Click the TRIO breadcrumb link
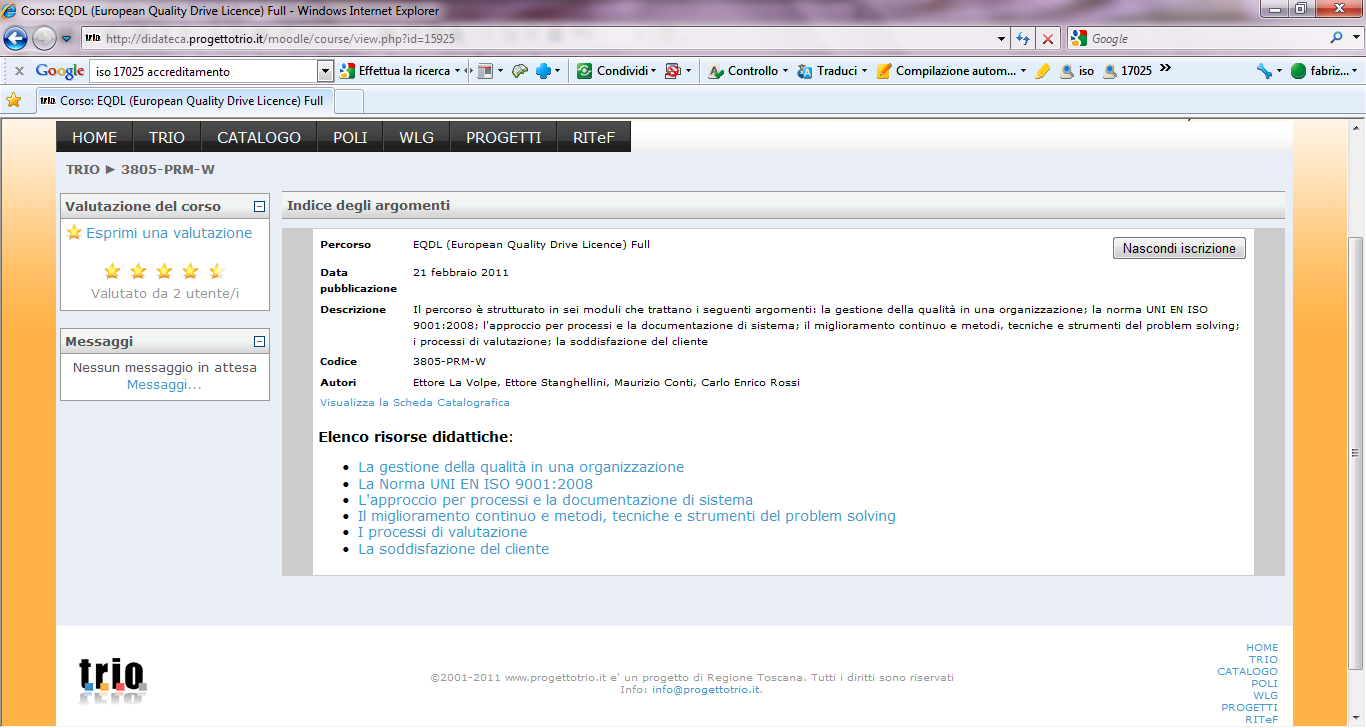 coord(83,169)
